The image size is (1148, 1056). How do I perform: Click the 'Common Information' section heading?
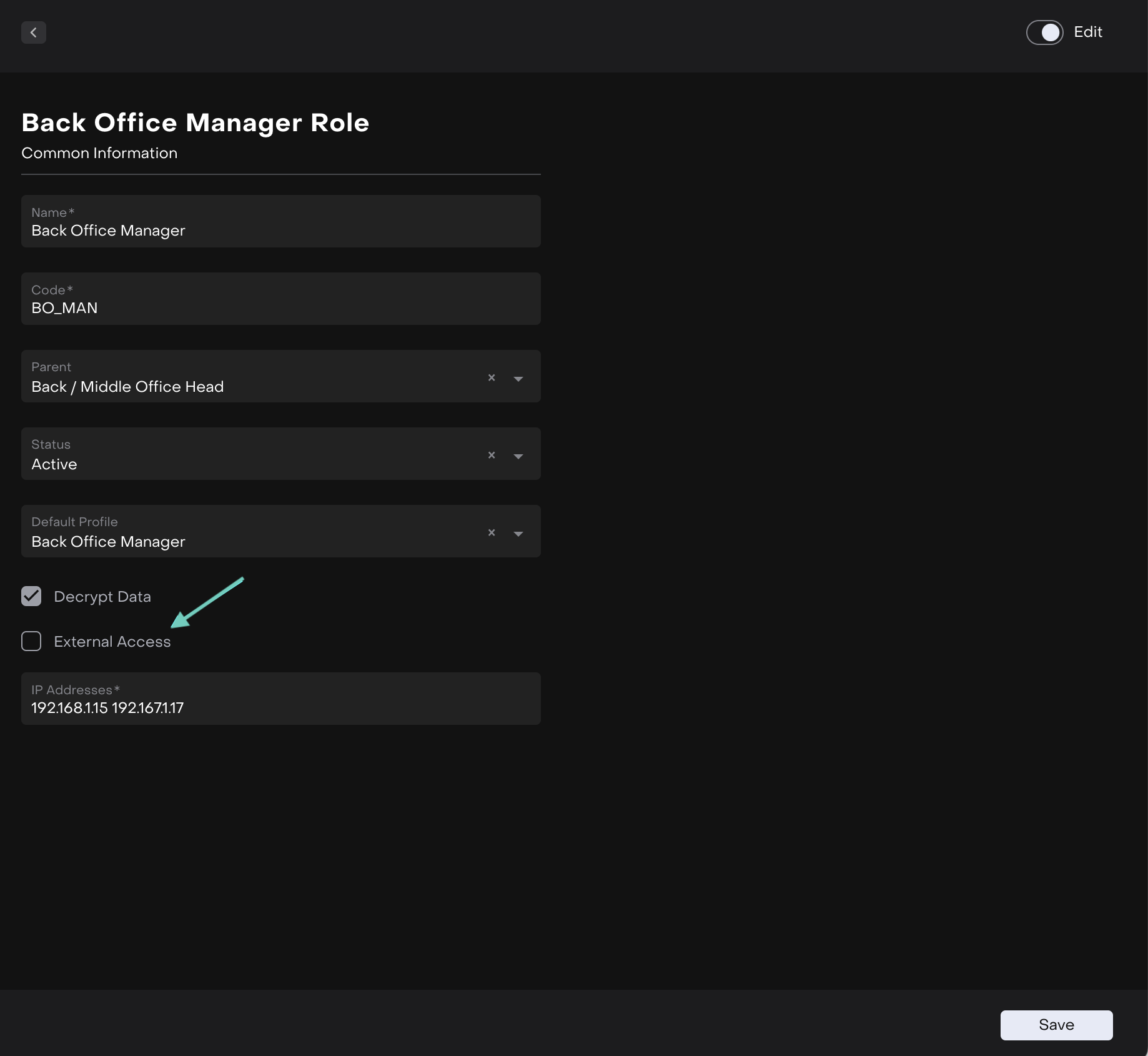(99, 153)
